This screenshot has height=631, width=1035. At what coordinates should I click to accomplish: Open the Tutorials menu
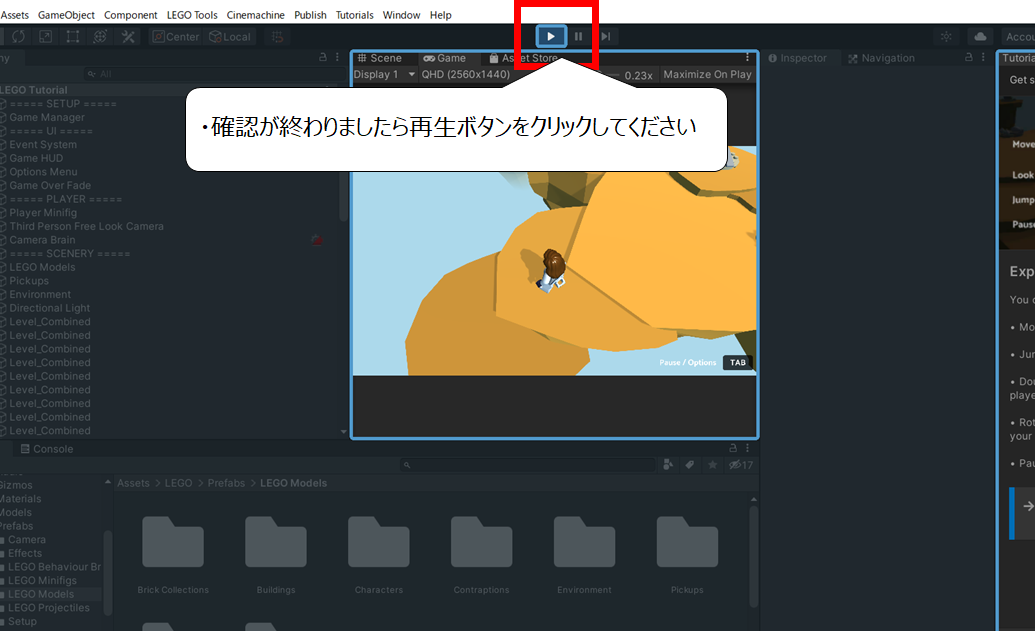354,15
